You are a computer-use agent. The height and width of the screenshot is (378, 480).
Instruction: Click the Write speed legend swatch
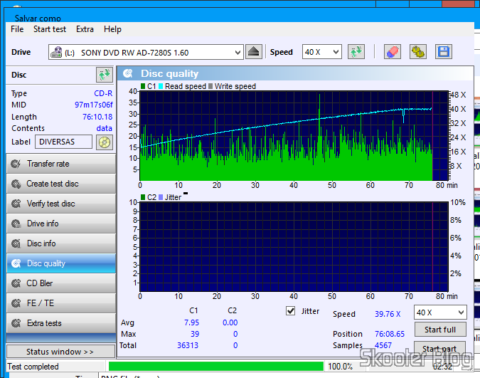[x=211, y=86]
